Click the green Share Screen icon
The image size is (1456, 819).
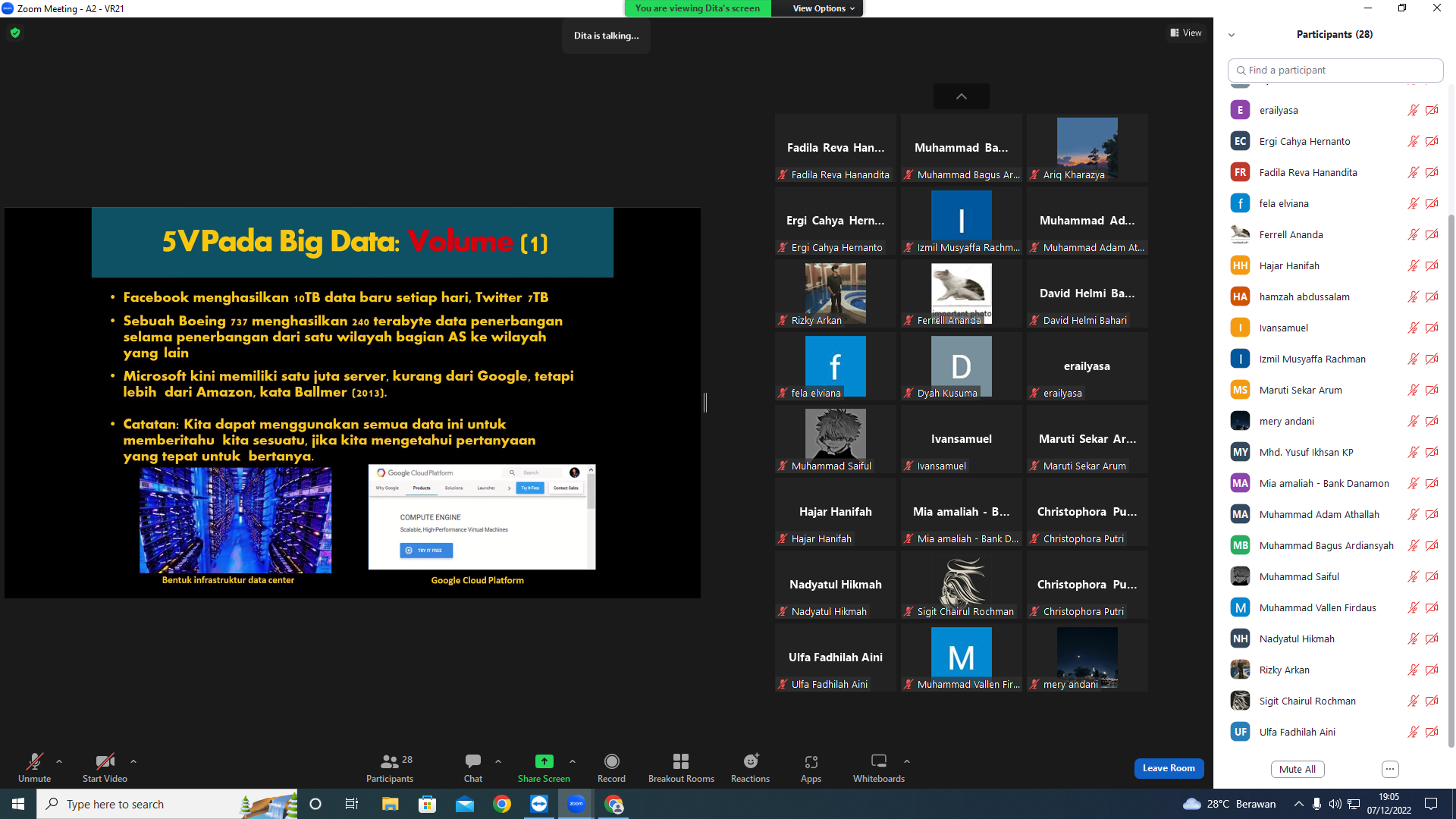click(544, 761)
